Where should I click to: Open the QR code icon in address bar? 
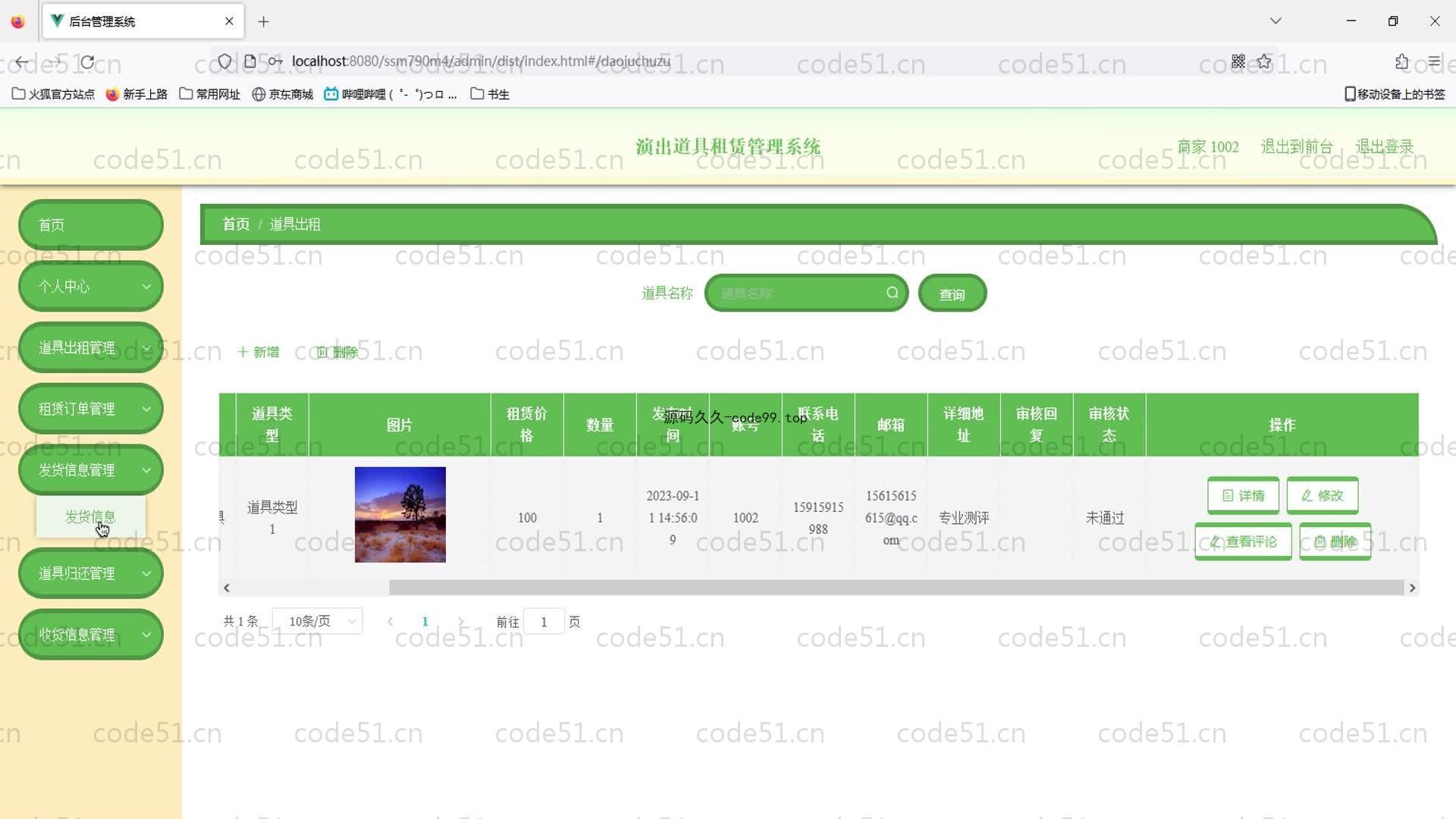1238,61
